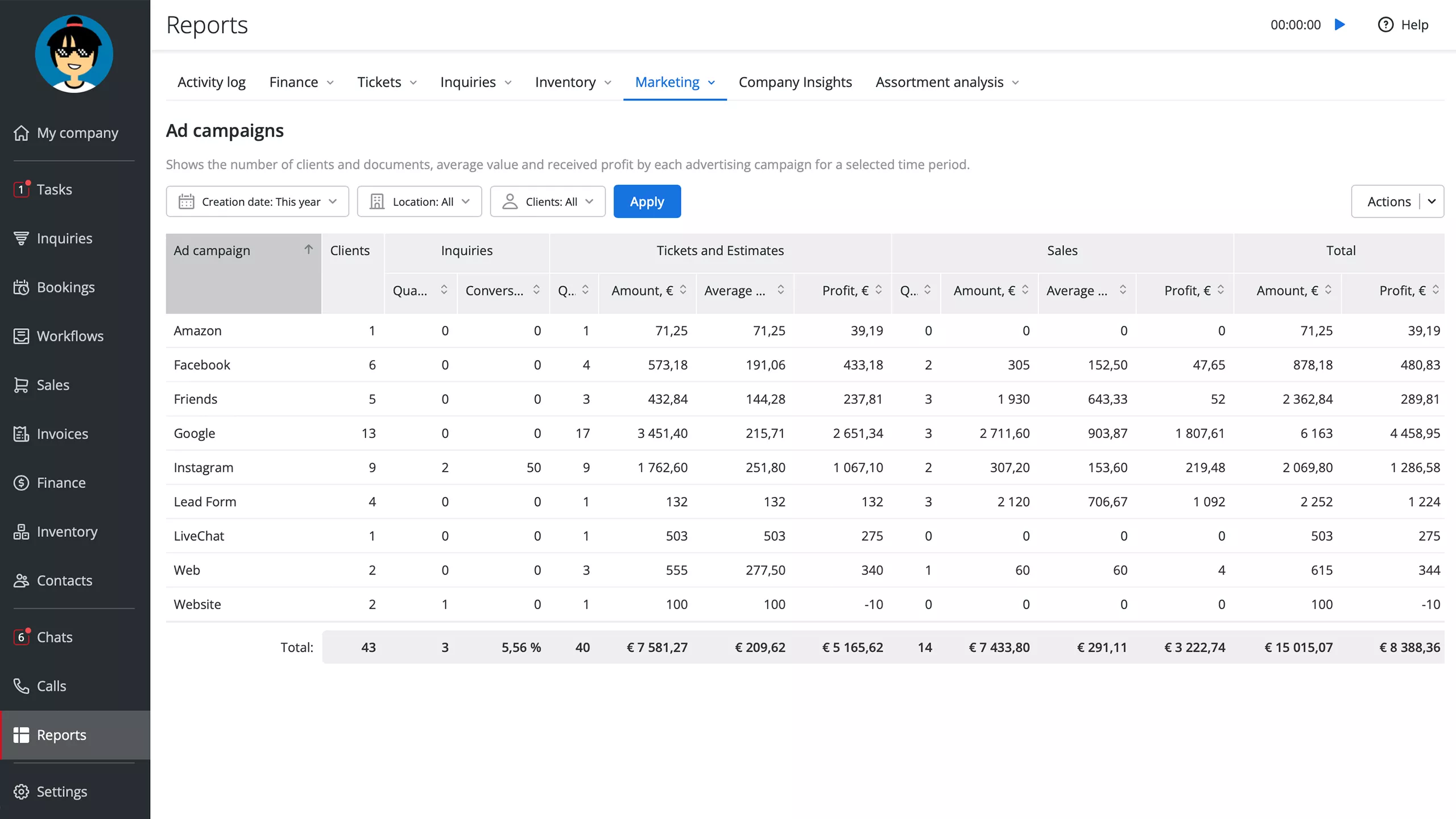Image resolution: width=1456 pixels, height=819 pixels.
Task: Open the Finance sidebar icon
Action: click(22, 482)
